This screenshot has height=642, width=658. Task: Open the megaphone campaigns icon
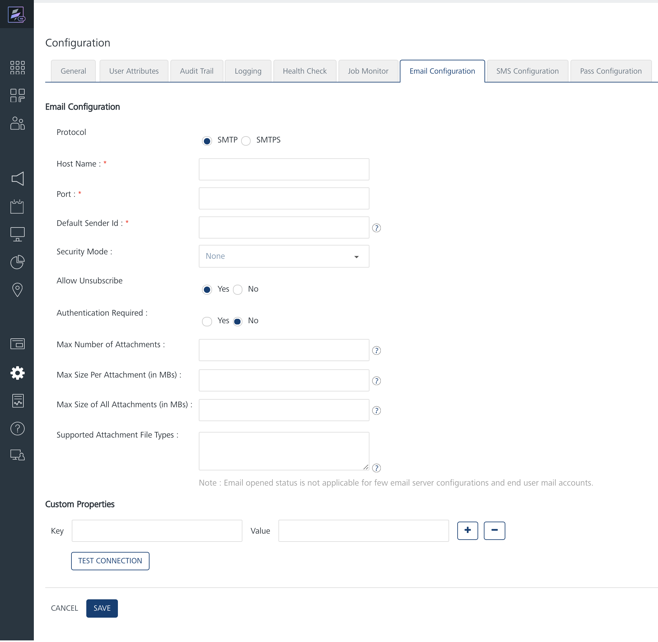pyautogui.click(x=17, y=179)
